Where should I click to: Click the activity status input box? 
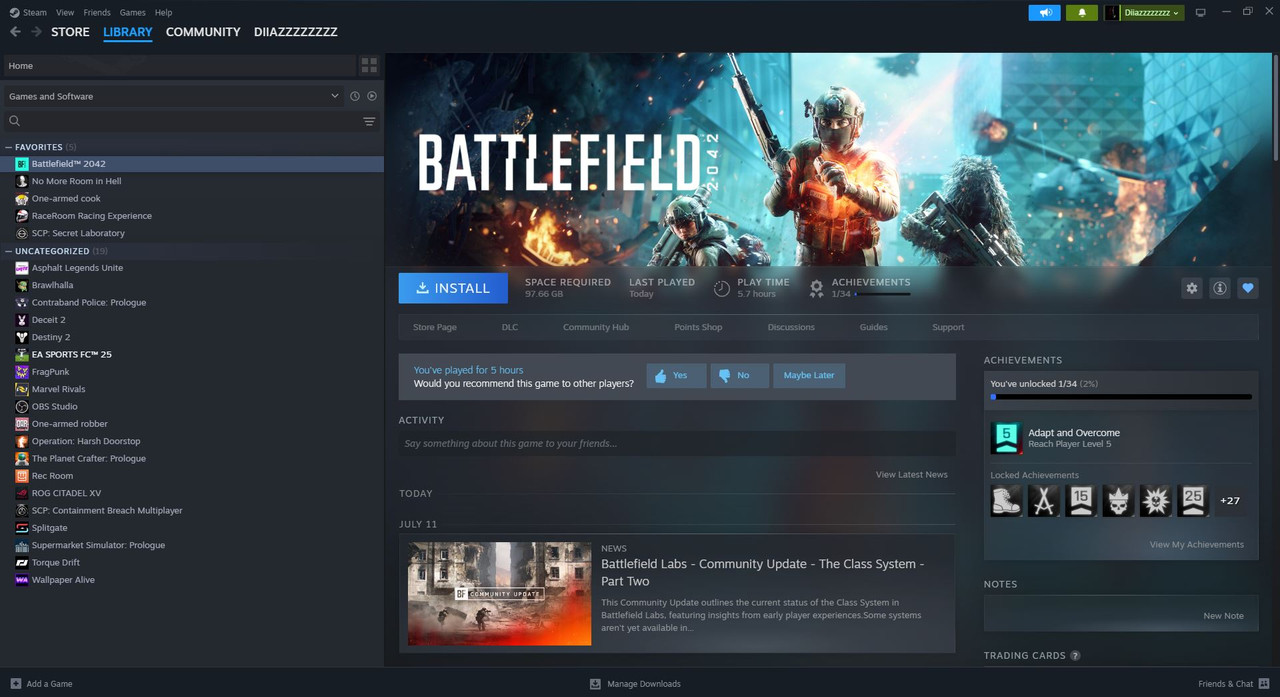[677, 443]
